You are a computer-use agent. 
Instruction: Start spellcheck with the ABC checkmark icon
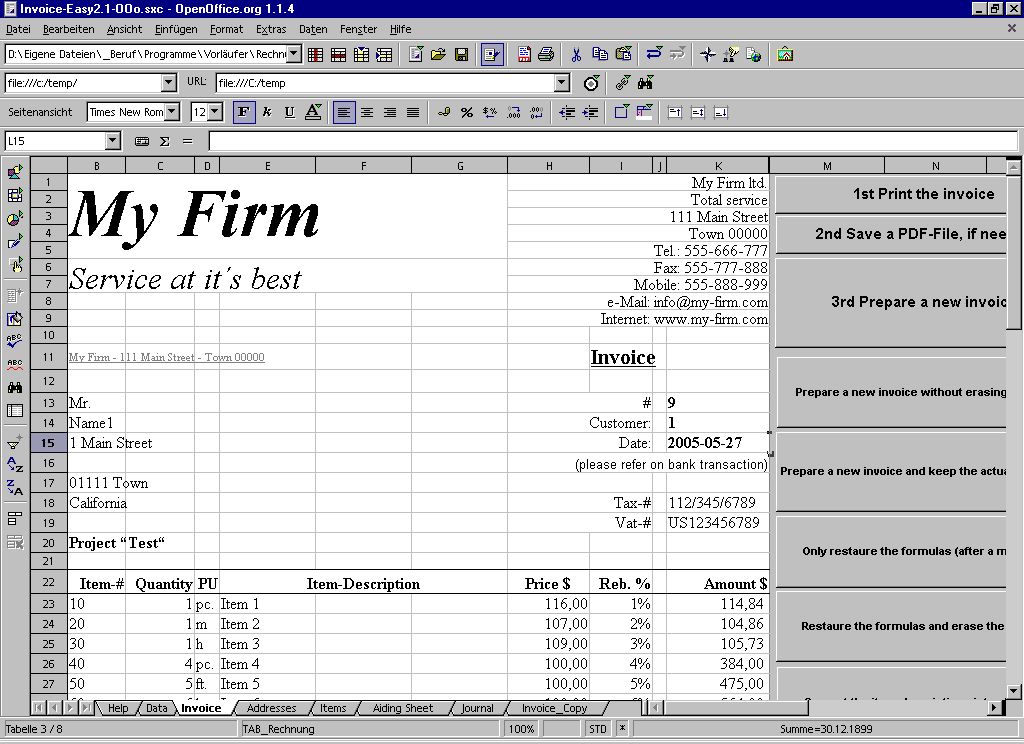pyautogui.click(x=14, y=340)
